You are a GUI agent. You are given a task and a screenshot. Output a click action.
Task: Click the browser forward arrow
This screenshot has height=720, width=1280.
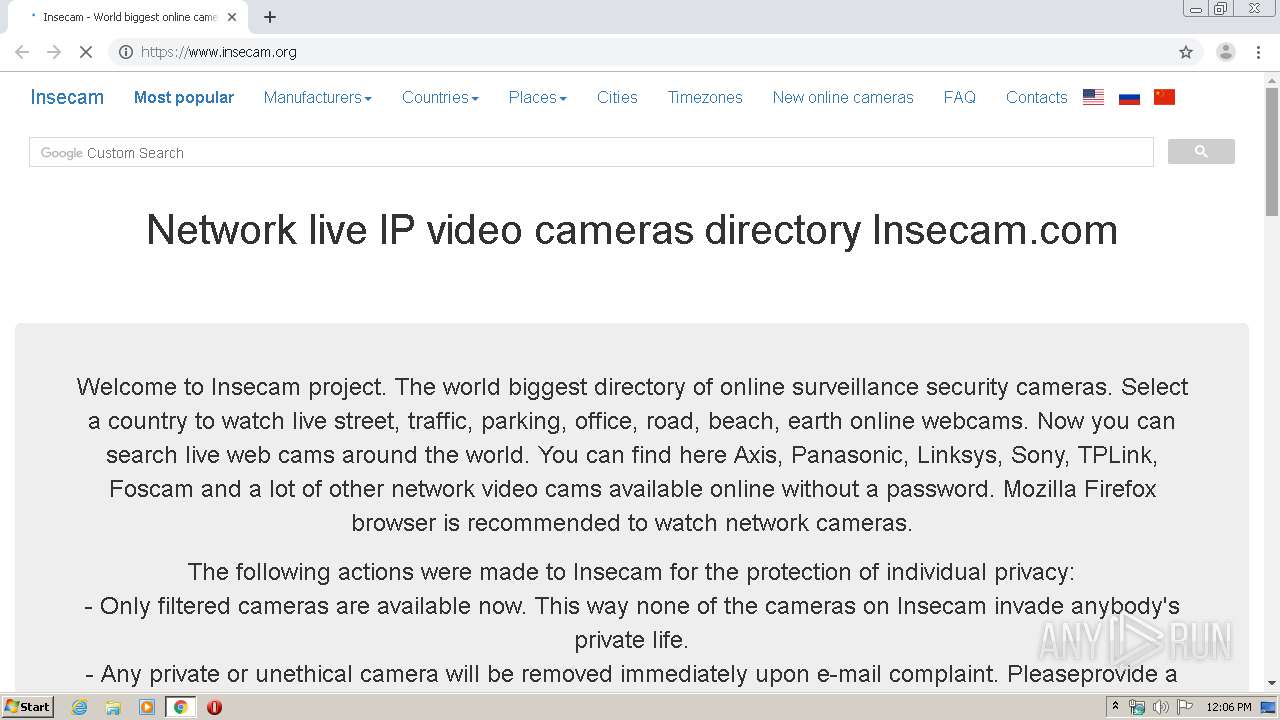54,52
